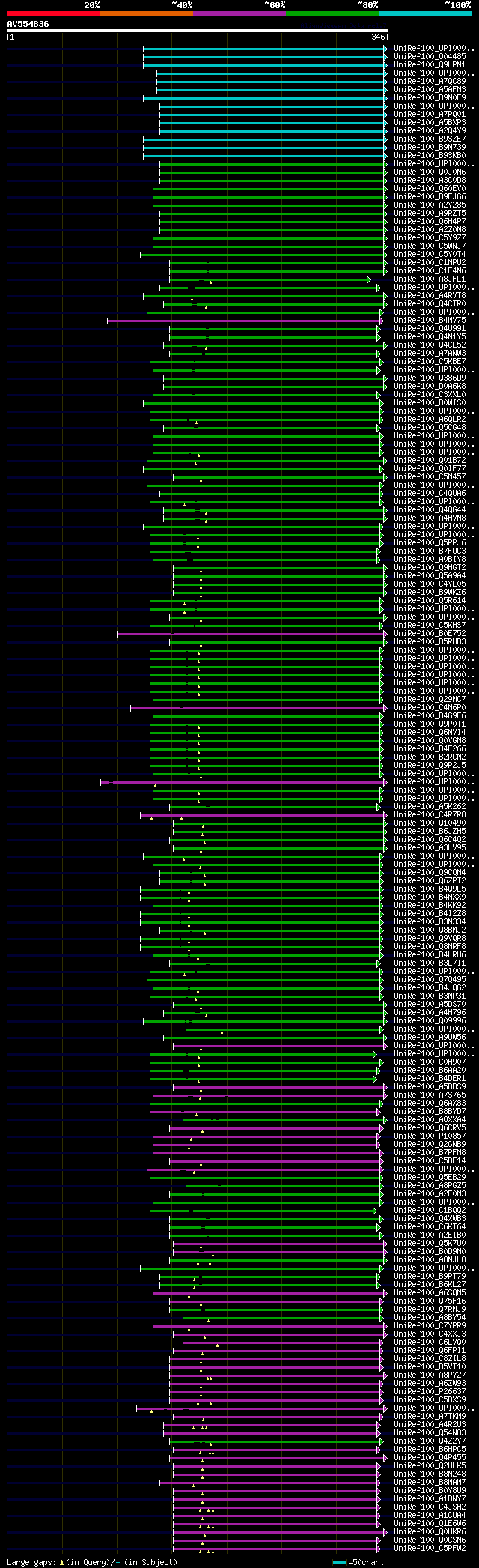The image size is (479, 1568).
Task: Open hit UniRef100_C1E4N6
Action: point(430,271)
